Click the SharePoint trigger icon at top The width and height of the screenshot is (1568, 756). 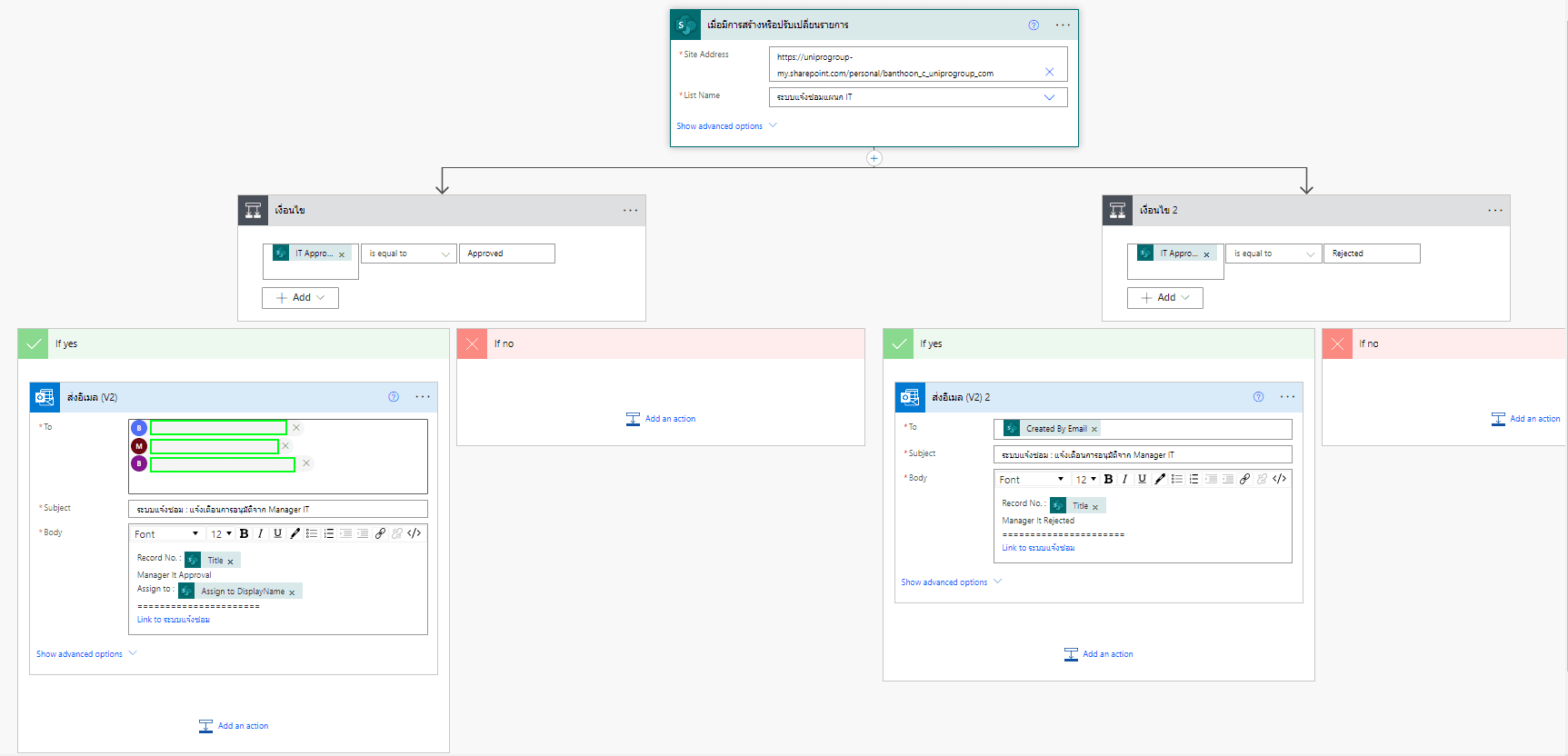[685, 25]
